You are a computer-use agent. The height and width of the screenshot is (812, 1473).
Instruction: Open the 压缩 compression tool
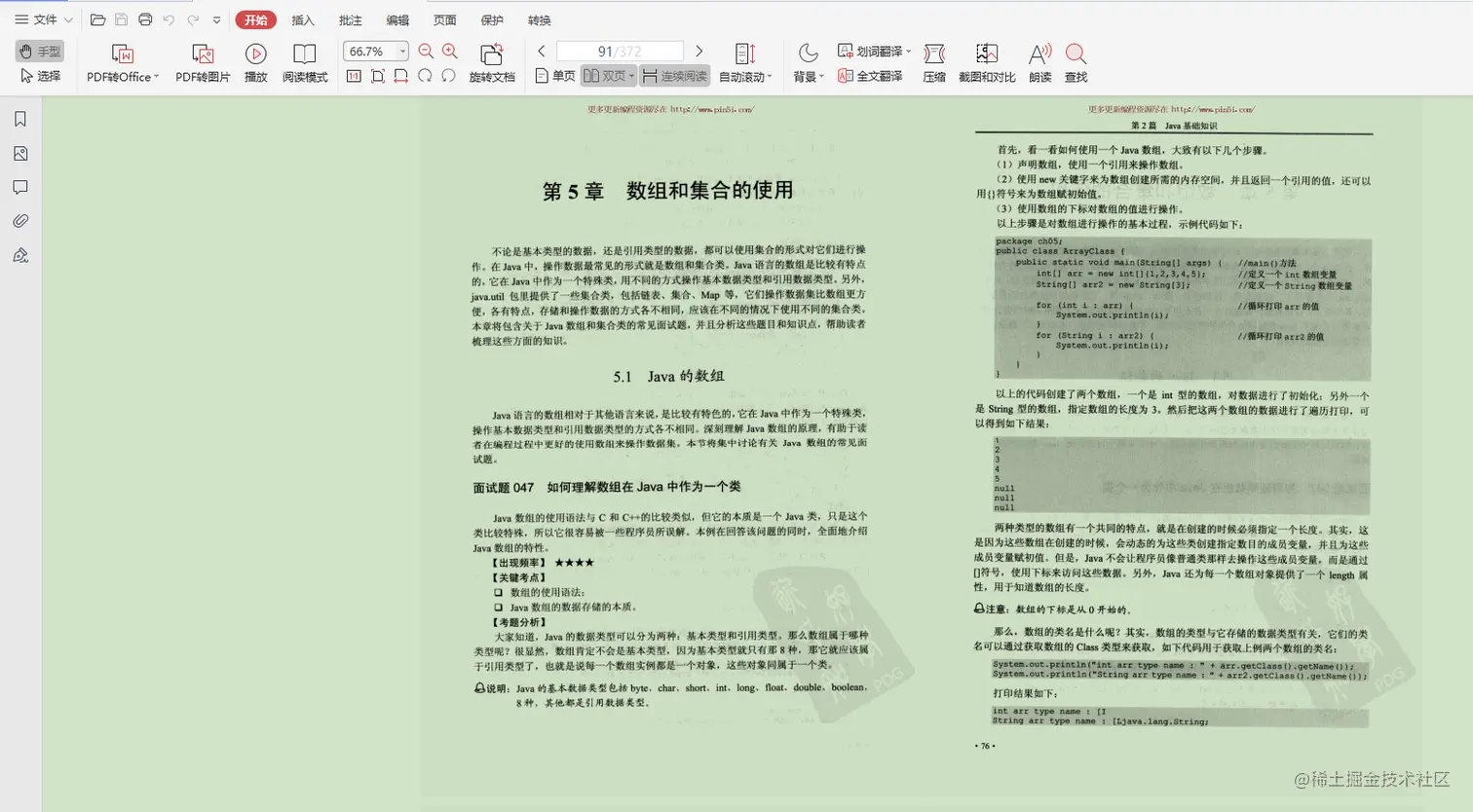tap(934, 61)
